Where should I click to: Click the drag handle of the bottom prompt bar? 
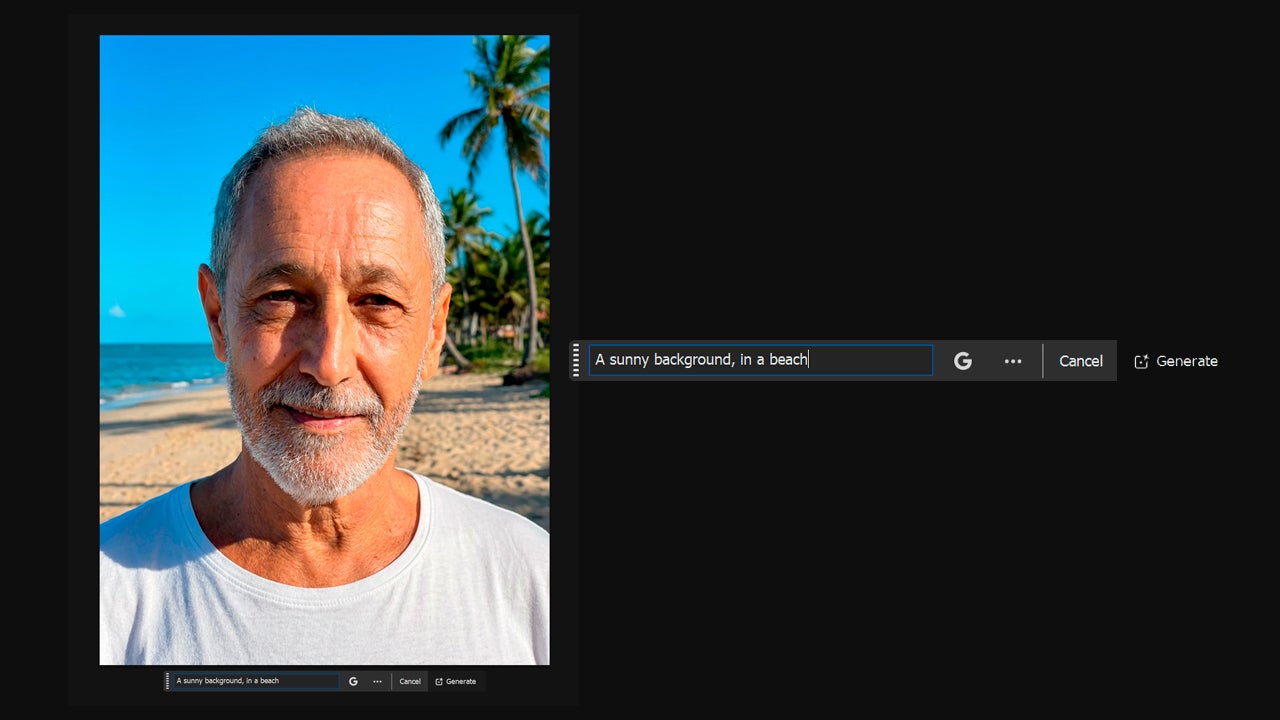[x=167, y=681]
